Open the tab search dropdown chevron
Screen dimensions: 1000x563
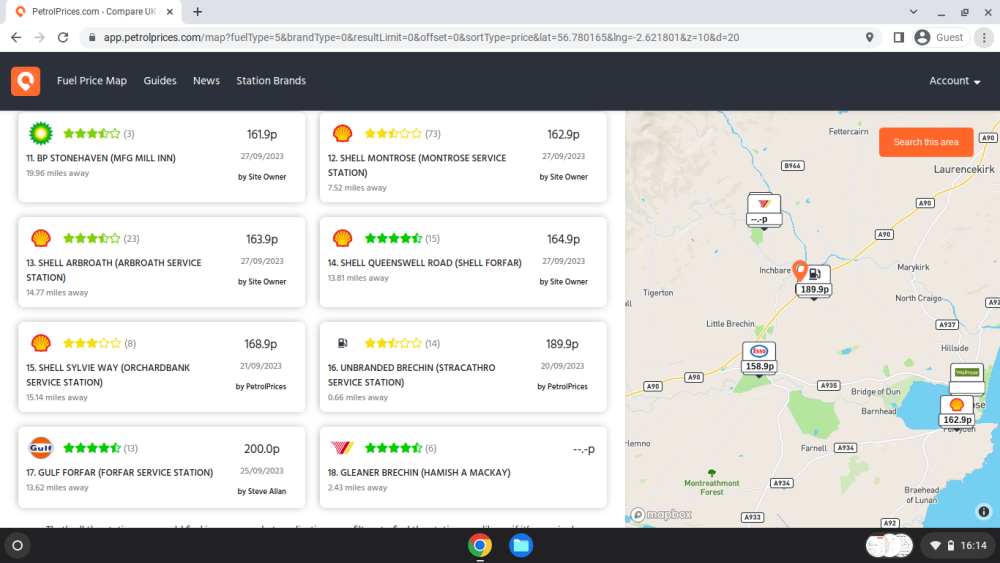coord(913,11)
